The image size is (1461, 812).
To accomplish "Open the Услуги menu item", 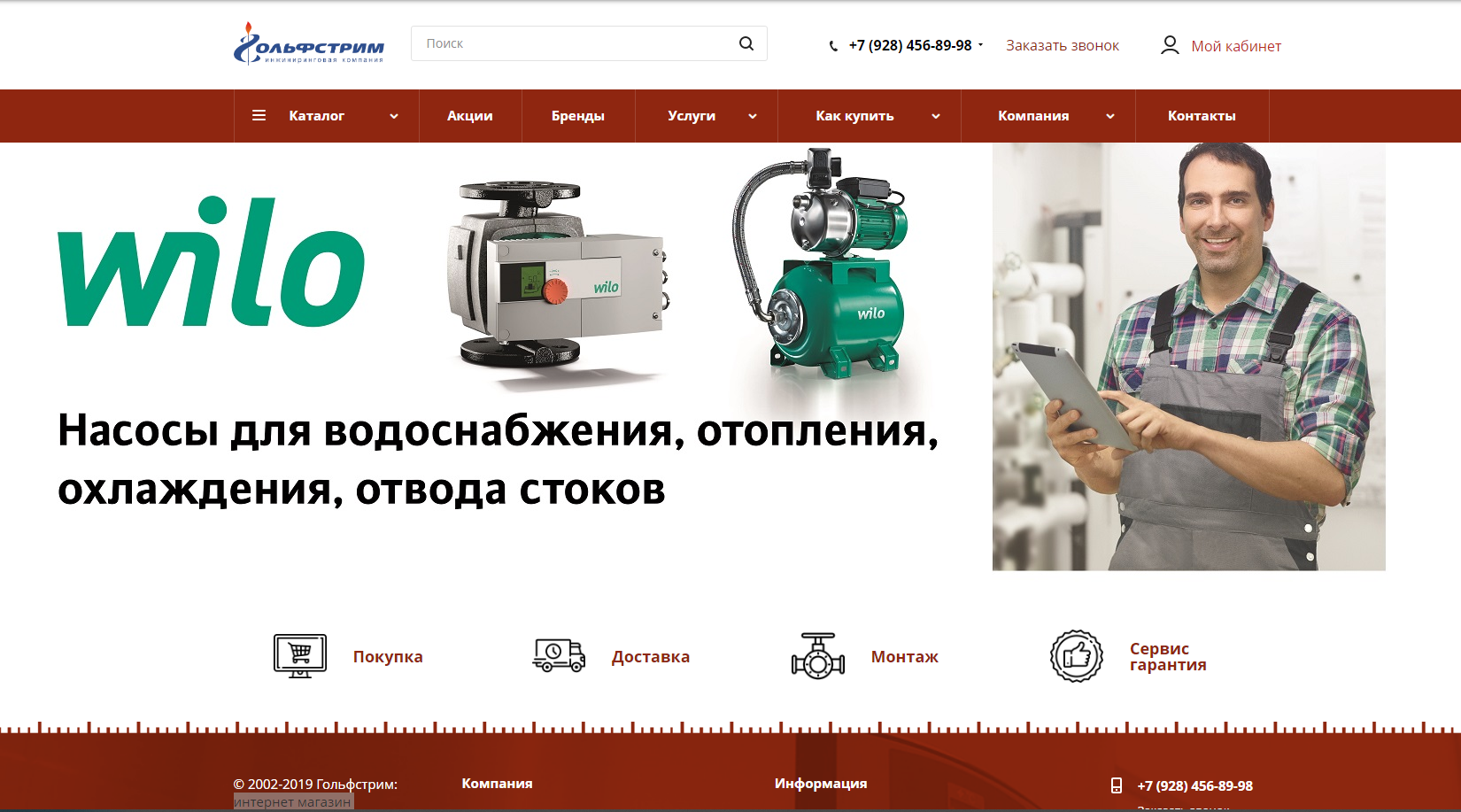I will pyautogui.click(x=692, y=116).
